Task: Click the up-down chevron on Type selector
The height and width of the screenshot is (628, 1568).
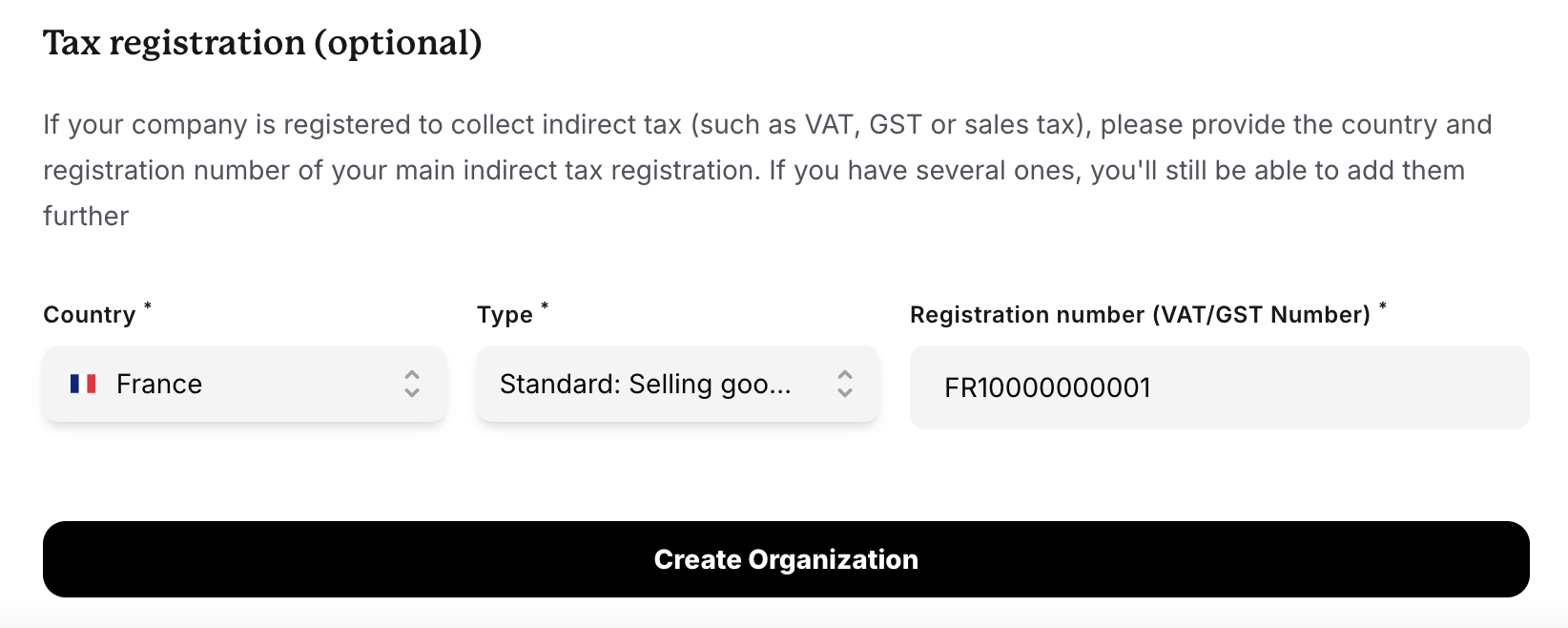Action: [845, 384]
